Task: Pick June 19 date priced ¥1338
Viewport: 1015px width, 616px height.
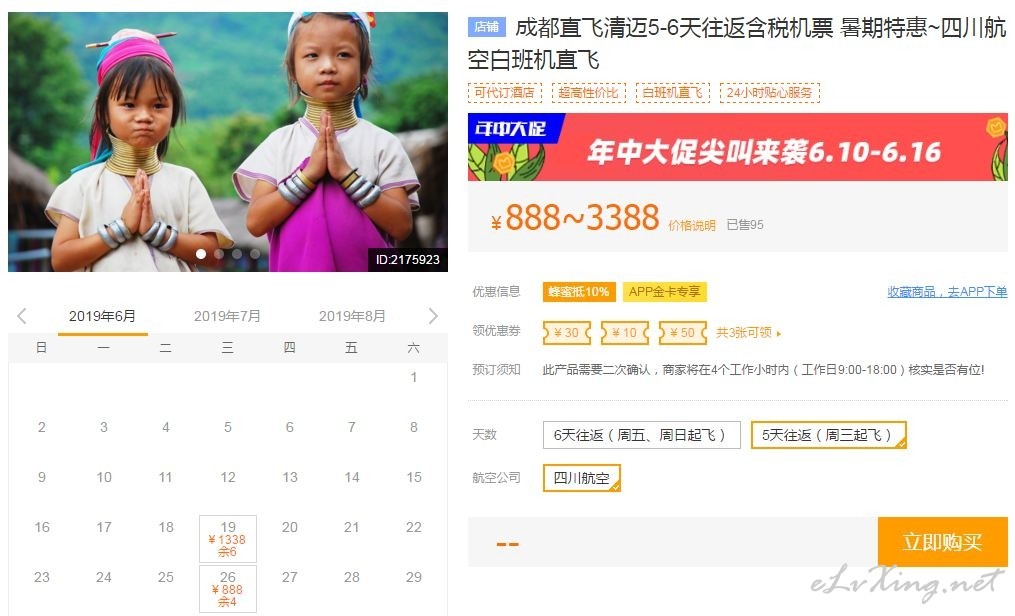Action: [228, 538]
